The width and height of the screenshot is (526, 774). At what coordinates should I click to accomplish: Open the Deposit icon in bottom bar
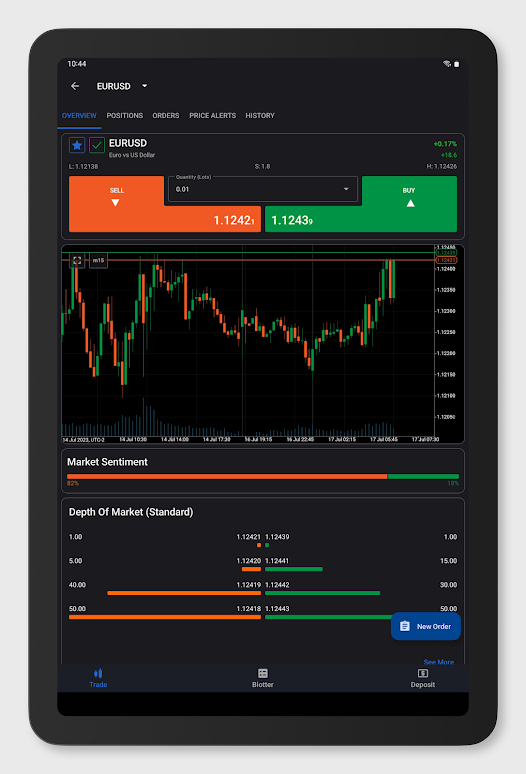423,678
